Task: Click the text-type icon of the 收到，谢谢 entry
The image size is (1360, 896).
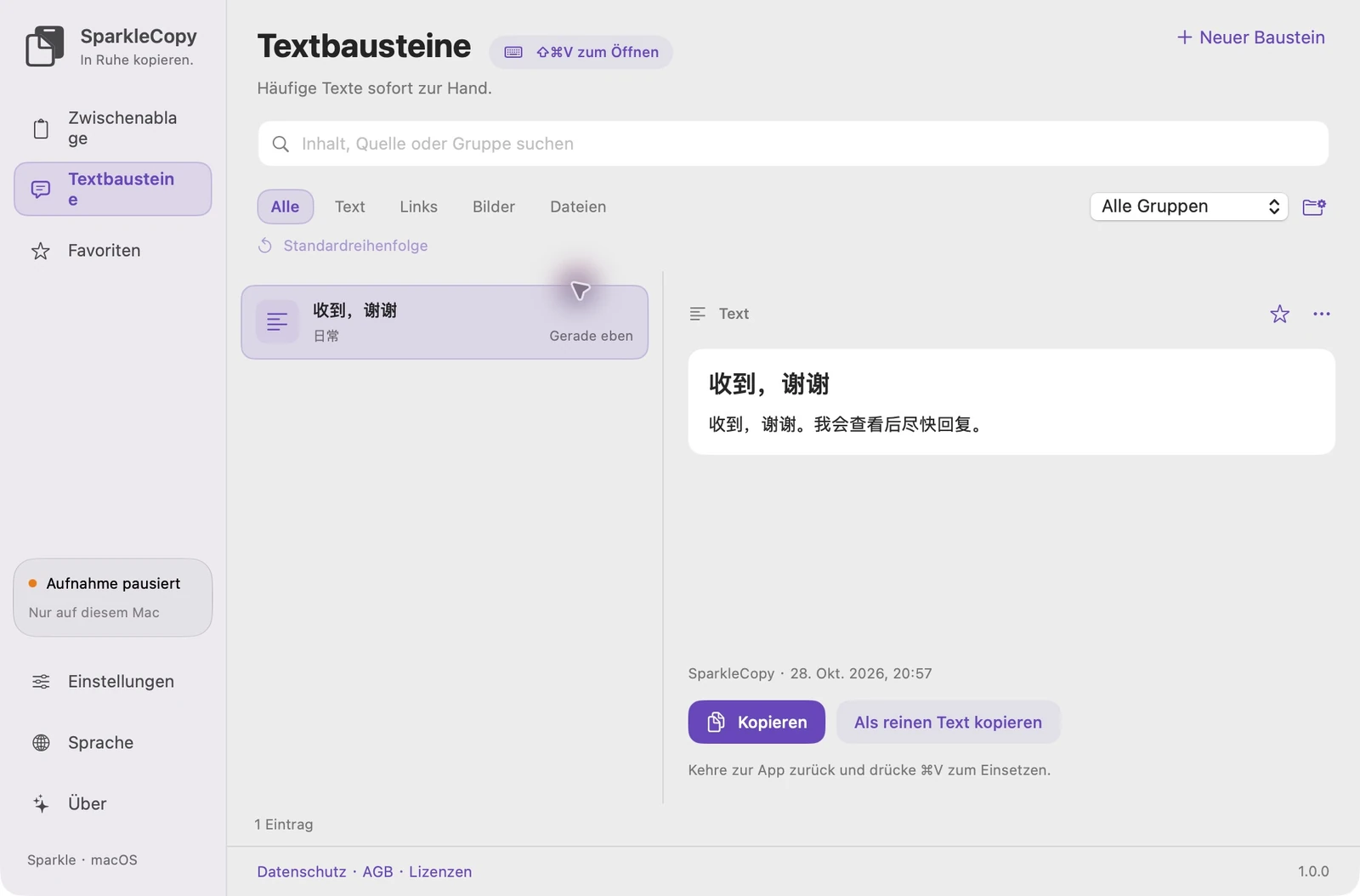Action: click(277, 322)
